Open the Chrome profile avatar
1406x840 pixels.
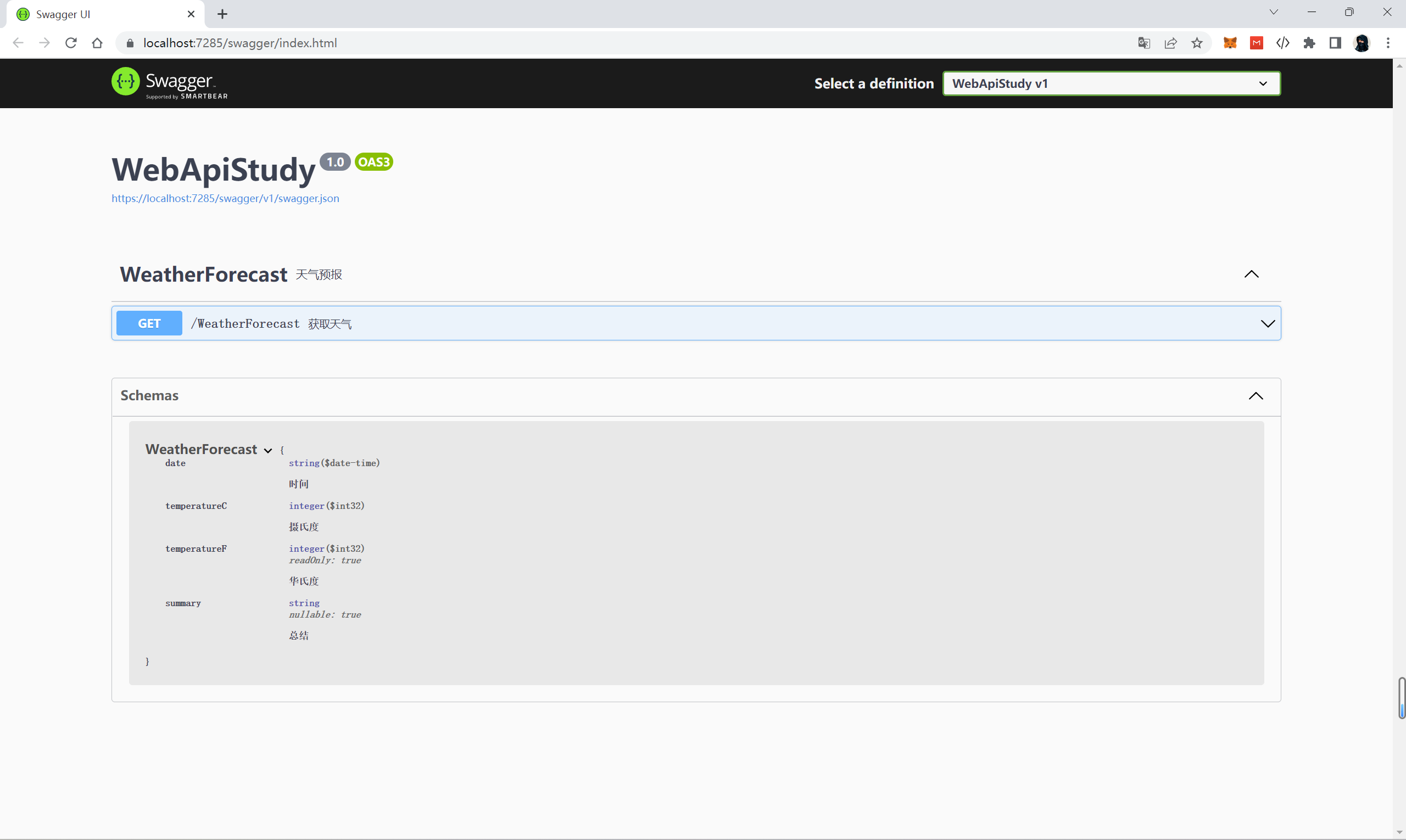click(x=1362, y=43)
